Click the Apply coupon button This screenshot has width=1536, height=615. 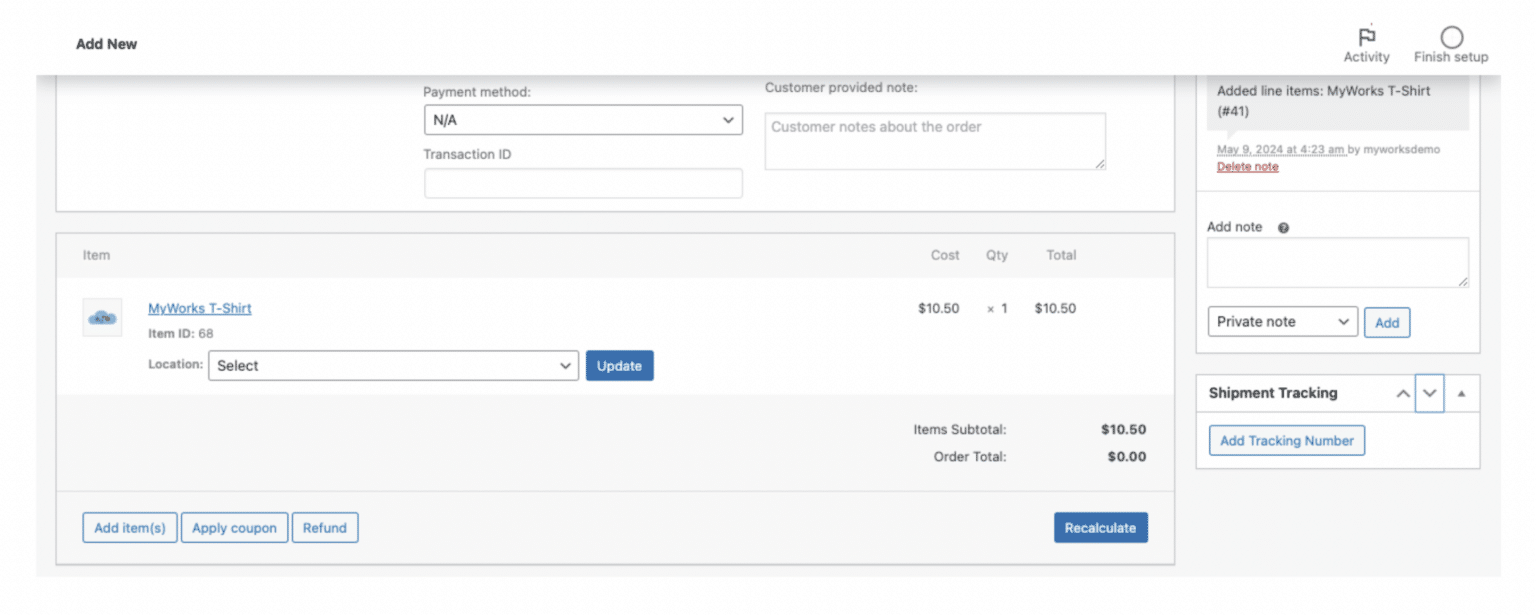234,527
